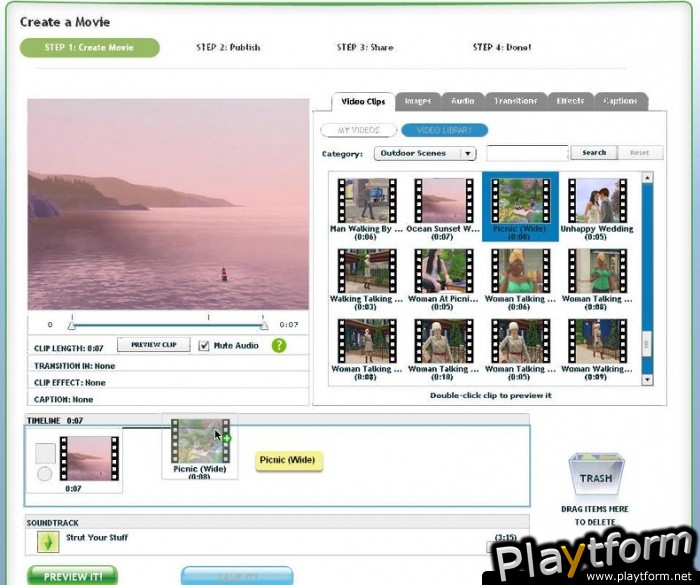This screenshot has width=700, height=585.
Task: Click STEP 3: Share step
Action: (x=365, y=47)
